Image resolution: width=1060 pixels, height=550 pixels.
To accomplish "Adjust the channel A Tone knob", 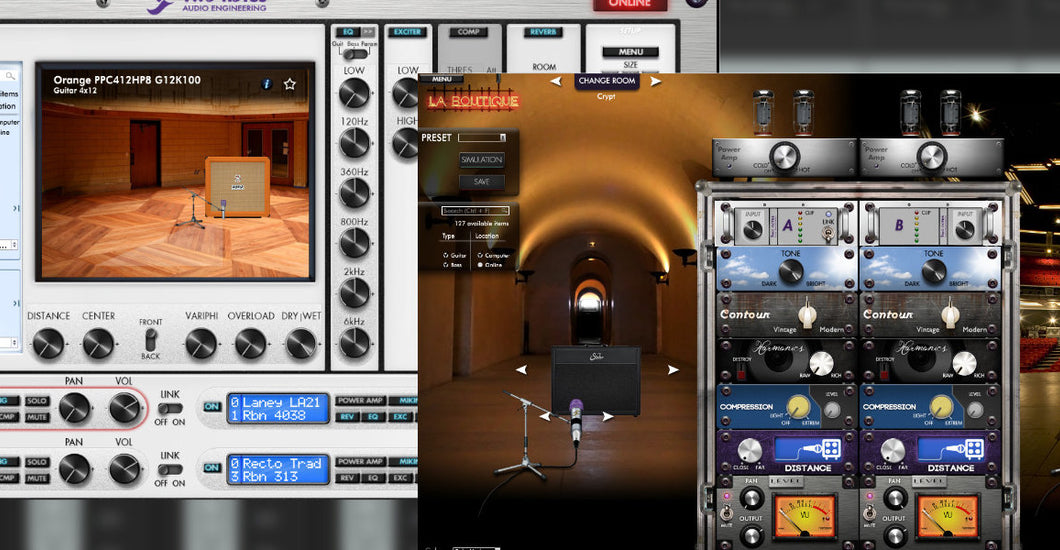I will (791, 271).
